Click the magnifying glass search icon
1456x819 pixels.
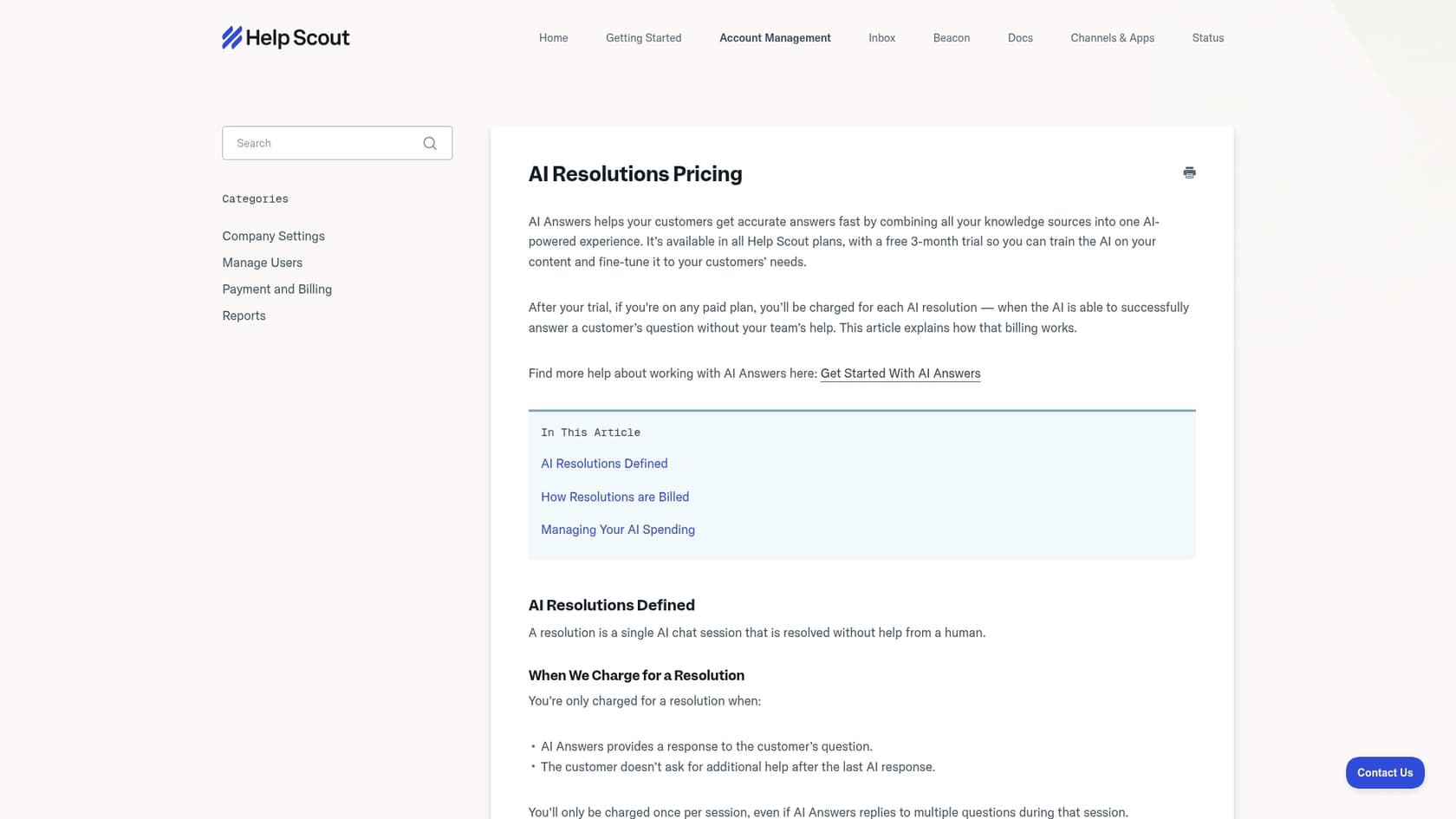[429, 143]
